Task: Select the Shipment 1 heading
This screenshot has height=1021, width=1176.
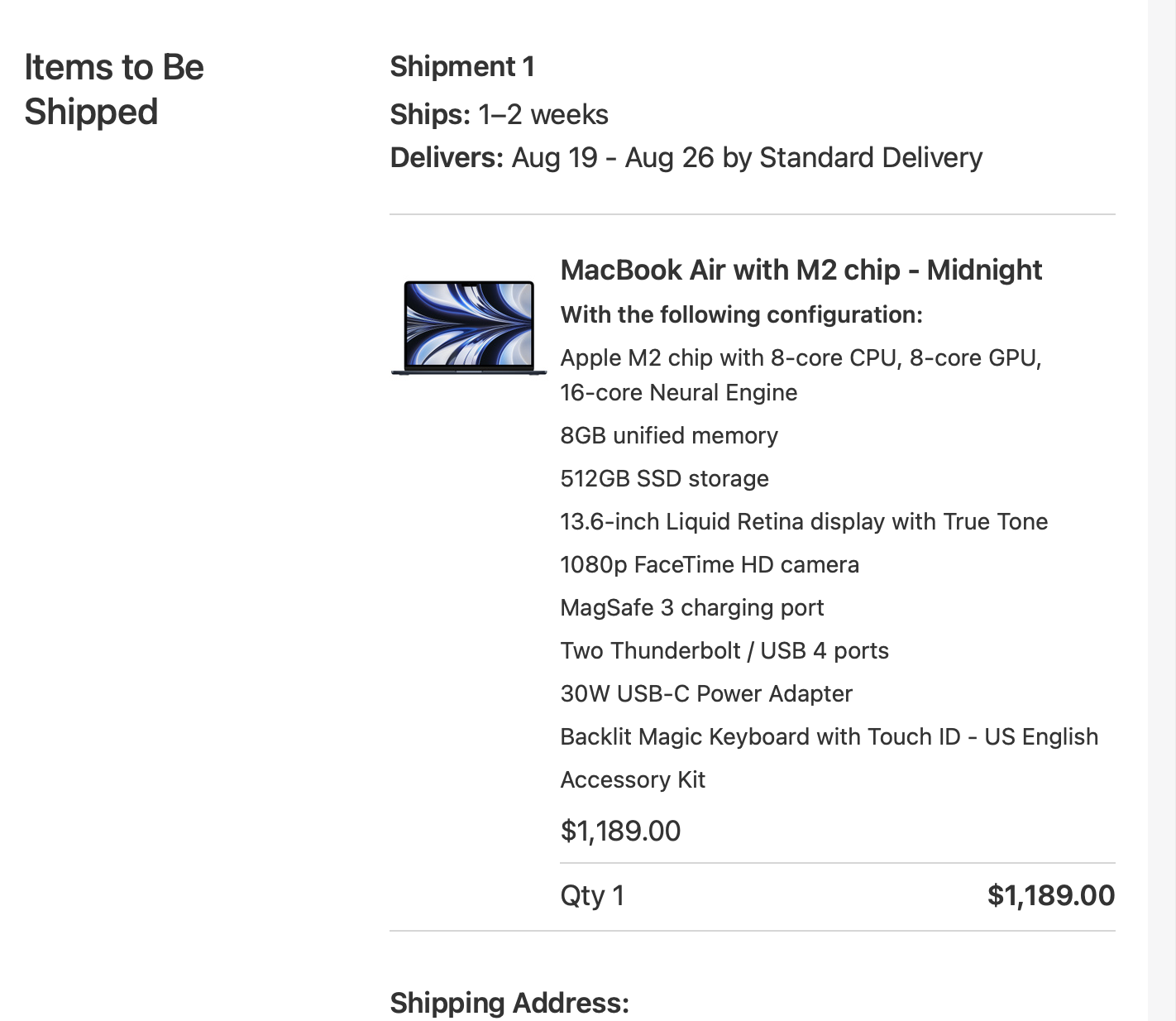Action: coord(461,66)
